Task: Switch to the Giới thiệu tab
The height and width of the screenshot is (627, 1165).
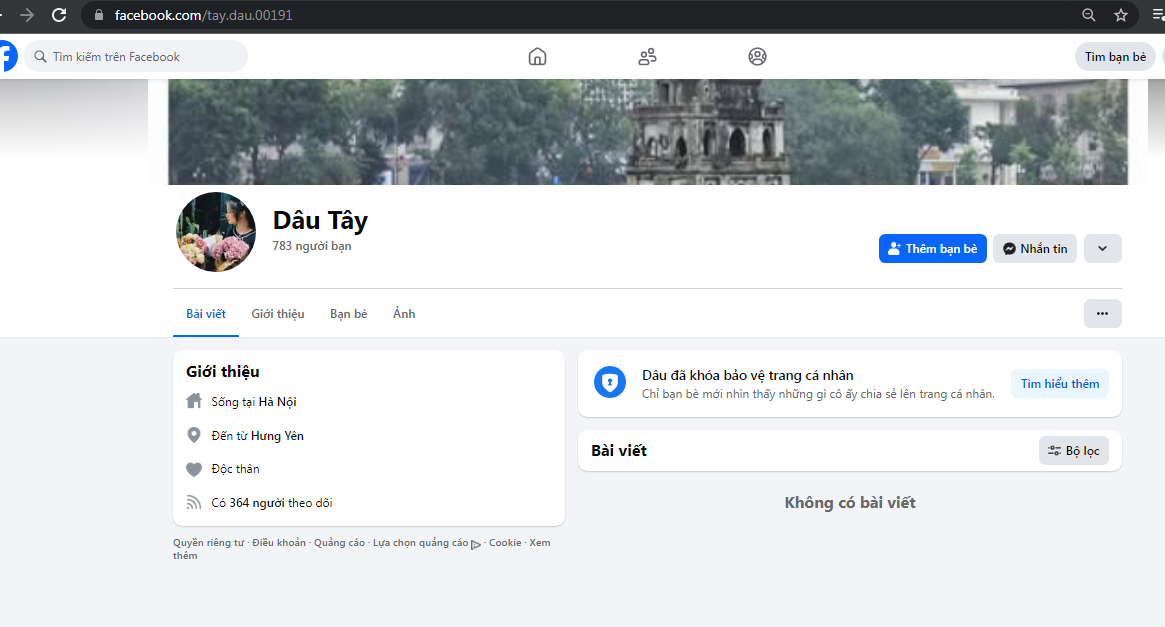Action: [278, 314]
